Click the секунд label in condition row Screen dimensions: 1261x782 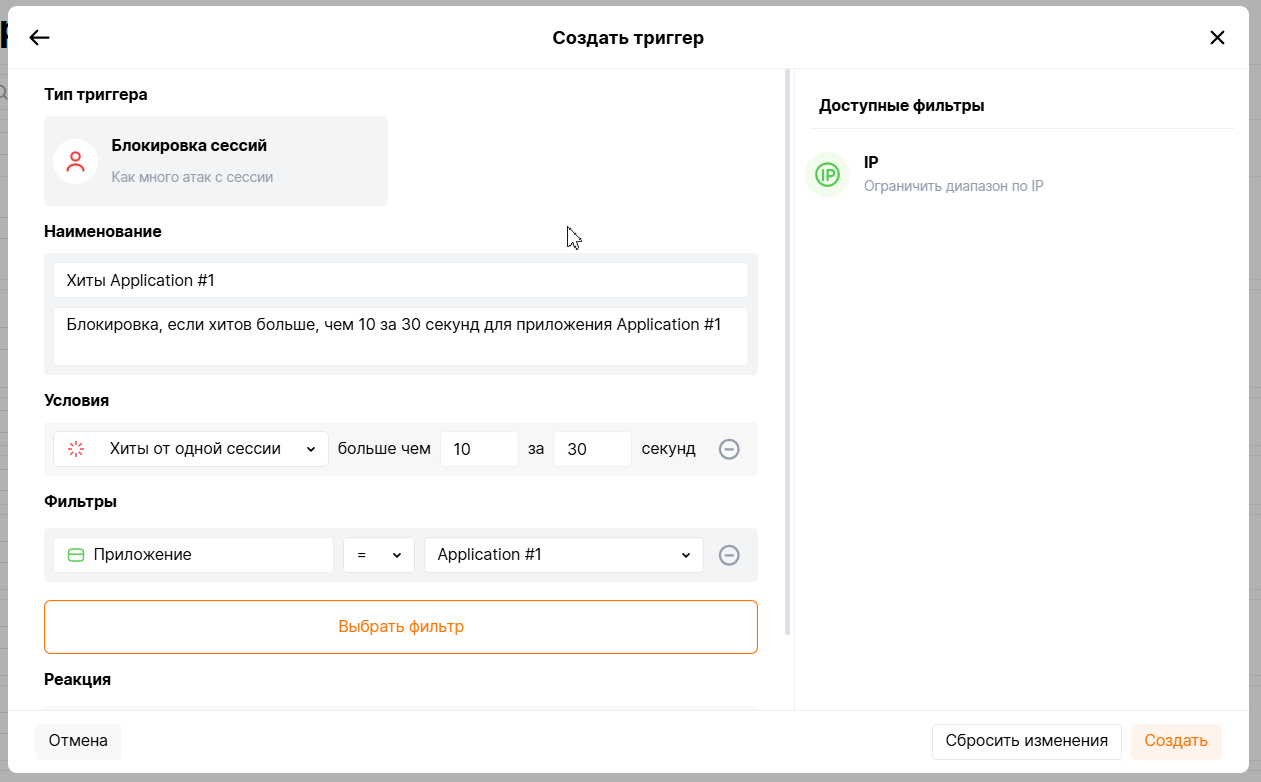click(x=668, y=449)
